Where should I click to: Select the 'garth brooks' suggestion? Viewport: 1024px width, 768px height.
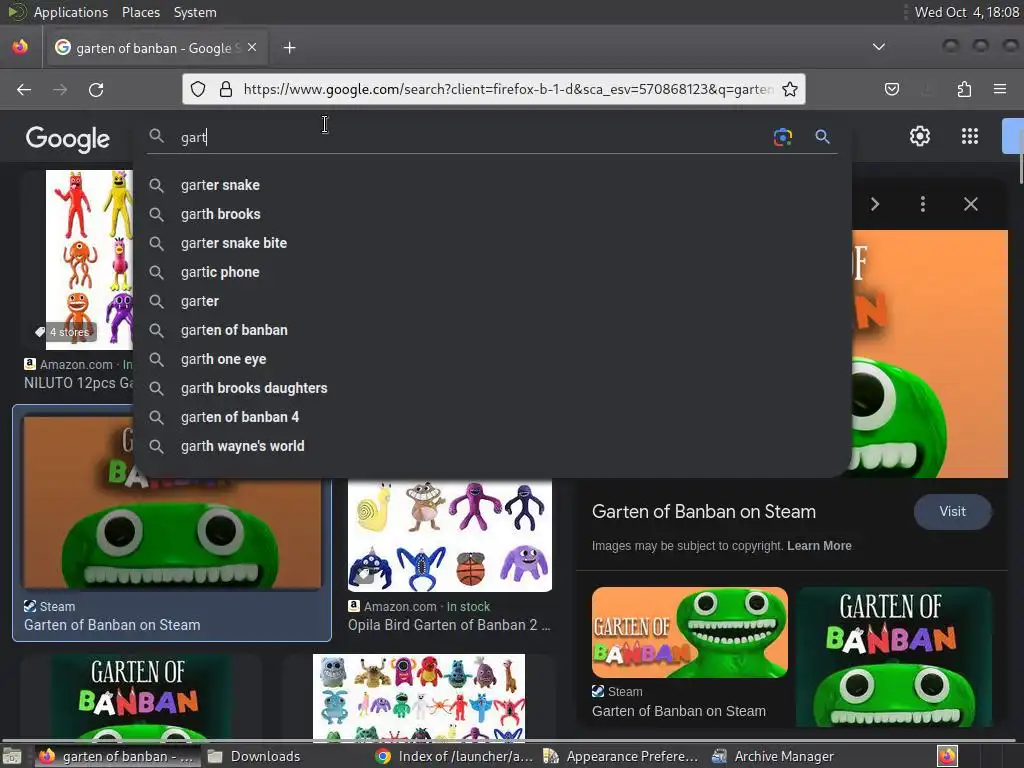click(x=492, y=214)
